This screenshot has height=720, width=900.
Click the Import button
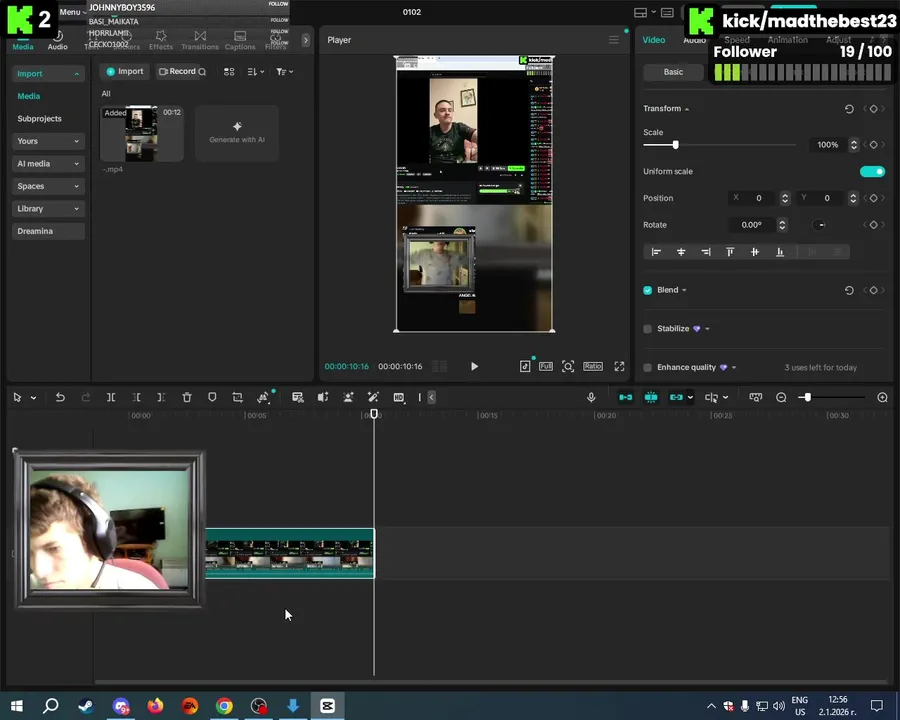125,72
